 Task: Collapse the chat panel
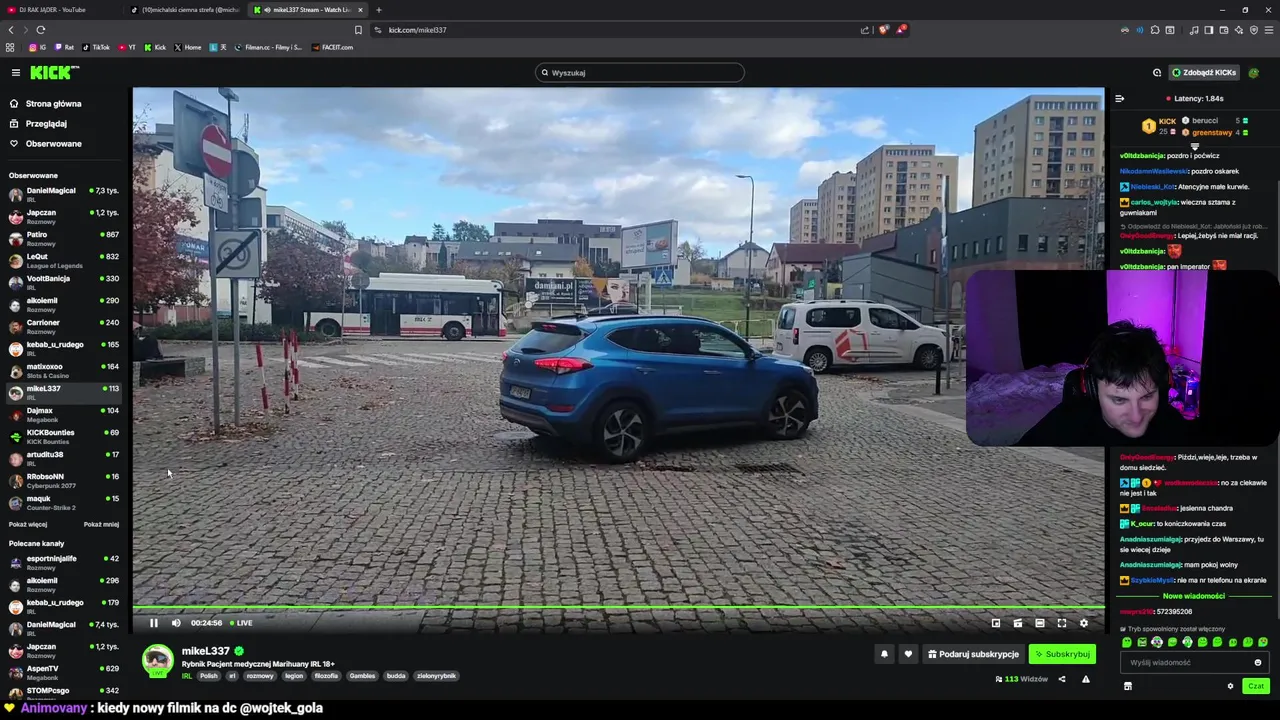click(x=1119, y=98)
